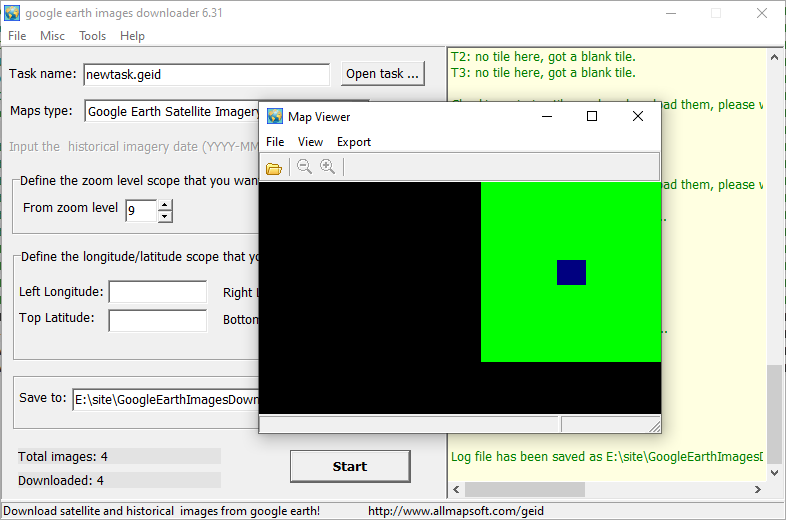Open the Tools menu
Image resolution: width=786 pixels, height=520 pixels.
pyautogui.click(x=93, y=36)
